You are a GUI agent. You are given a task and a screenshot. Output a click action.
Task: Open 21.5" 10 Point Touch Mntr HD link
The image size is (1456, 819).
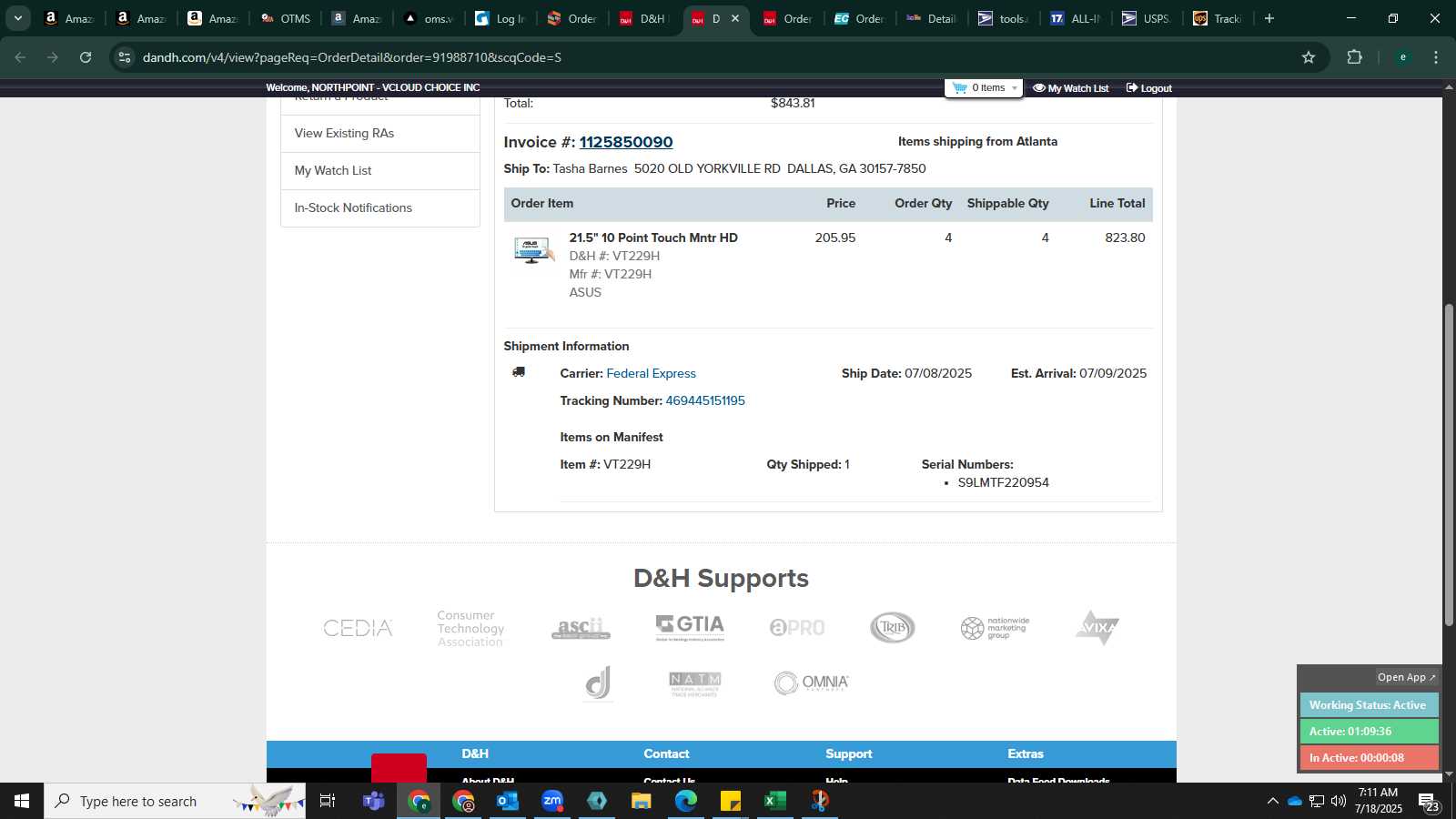(653, 238)
